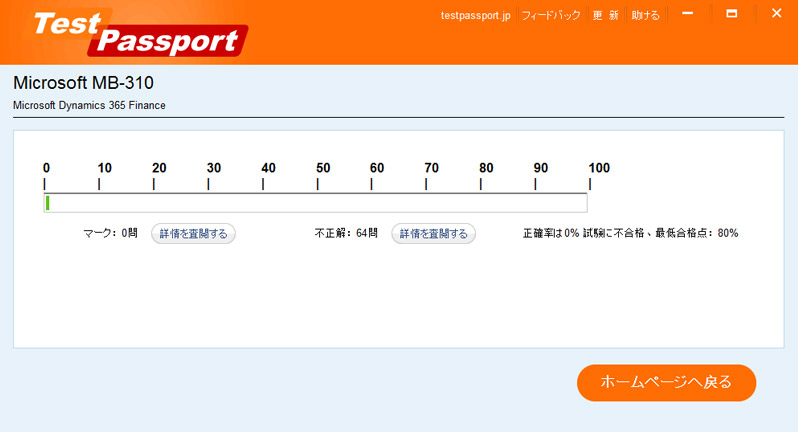Image resolution: width=798 pixels, height=432 pixels.
Task: Close the TestPassport window
Action: (x=776, y=14)
